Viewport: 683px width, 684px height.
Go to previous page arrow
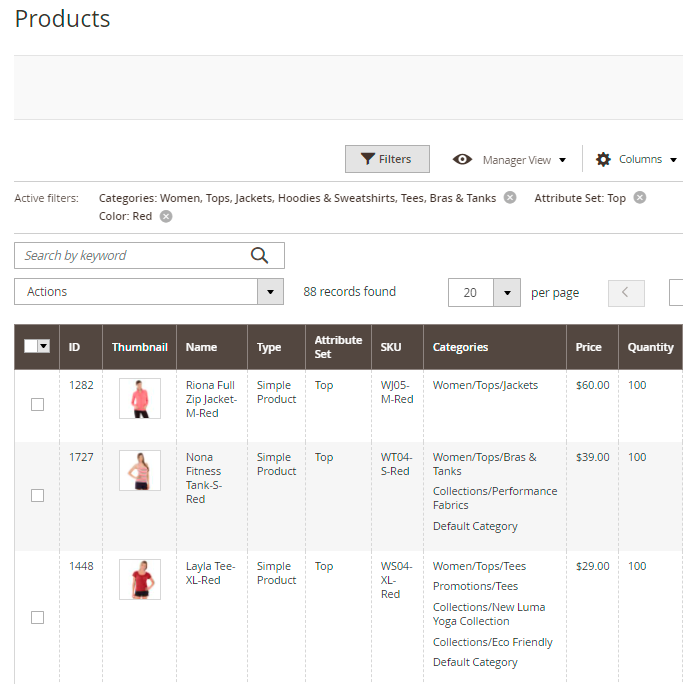(x=626, y=293)
